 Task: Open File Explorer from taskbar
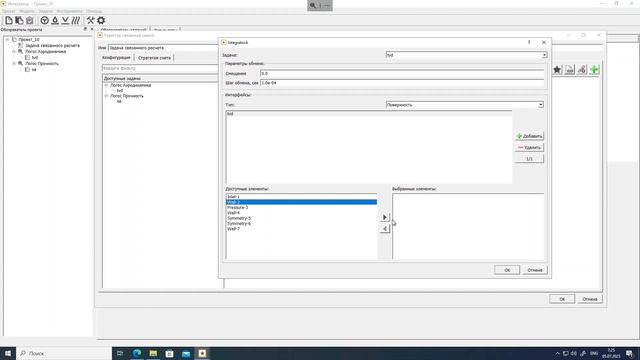point(153,353)
